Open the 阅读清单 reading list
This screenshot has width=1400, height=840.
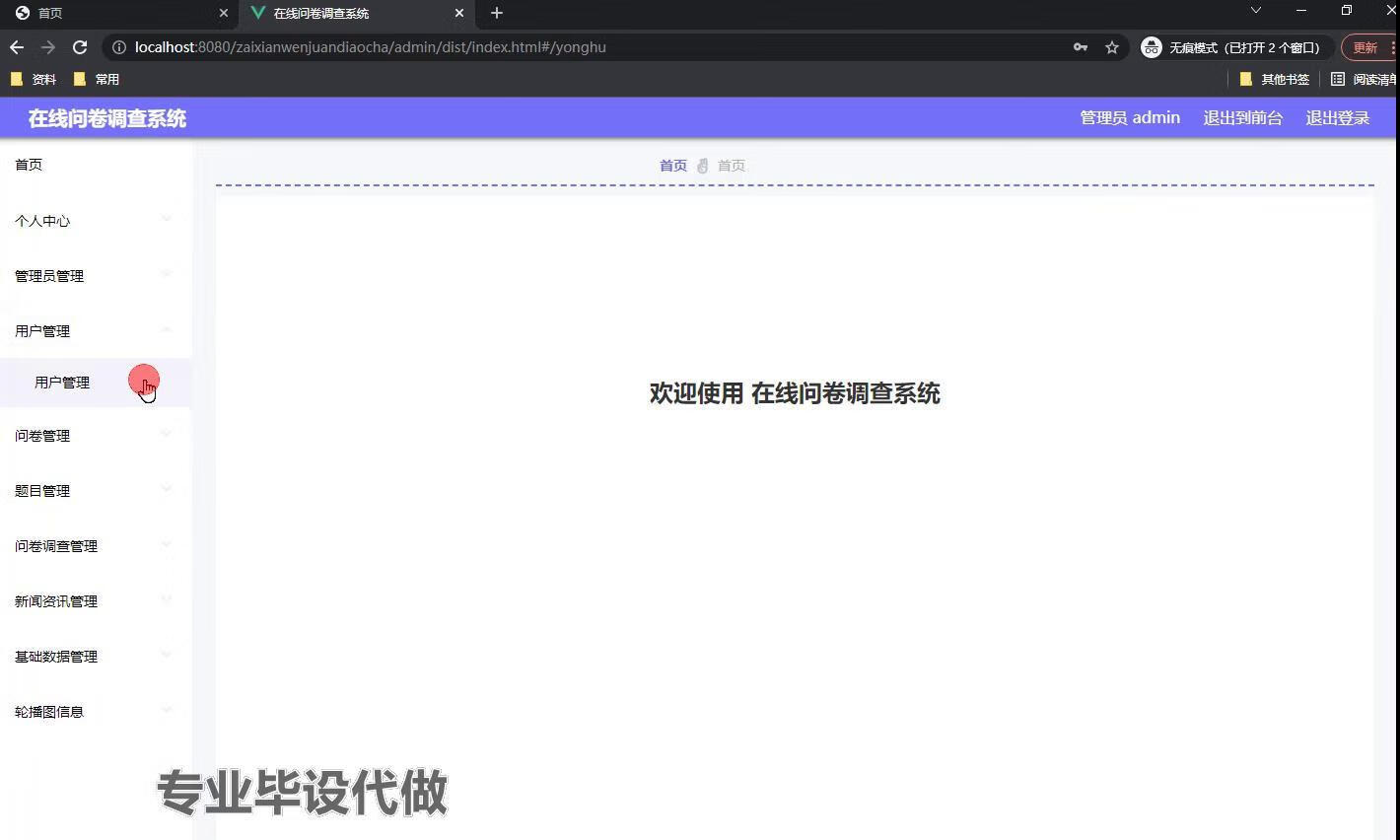1364,79
